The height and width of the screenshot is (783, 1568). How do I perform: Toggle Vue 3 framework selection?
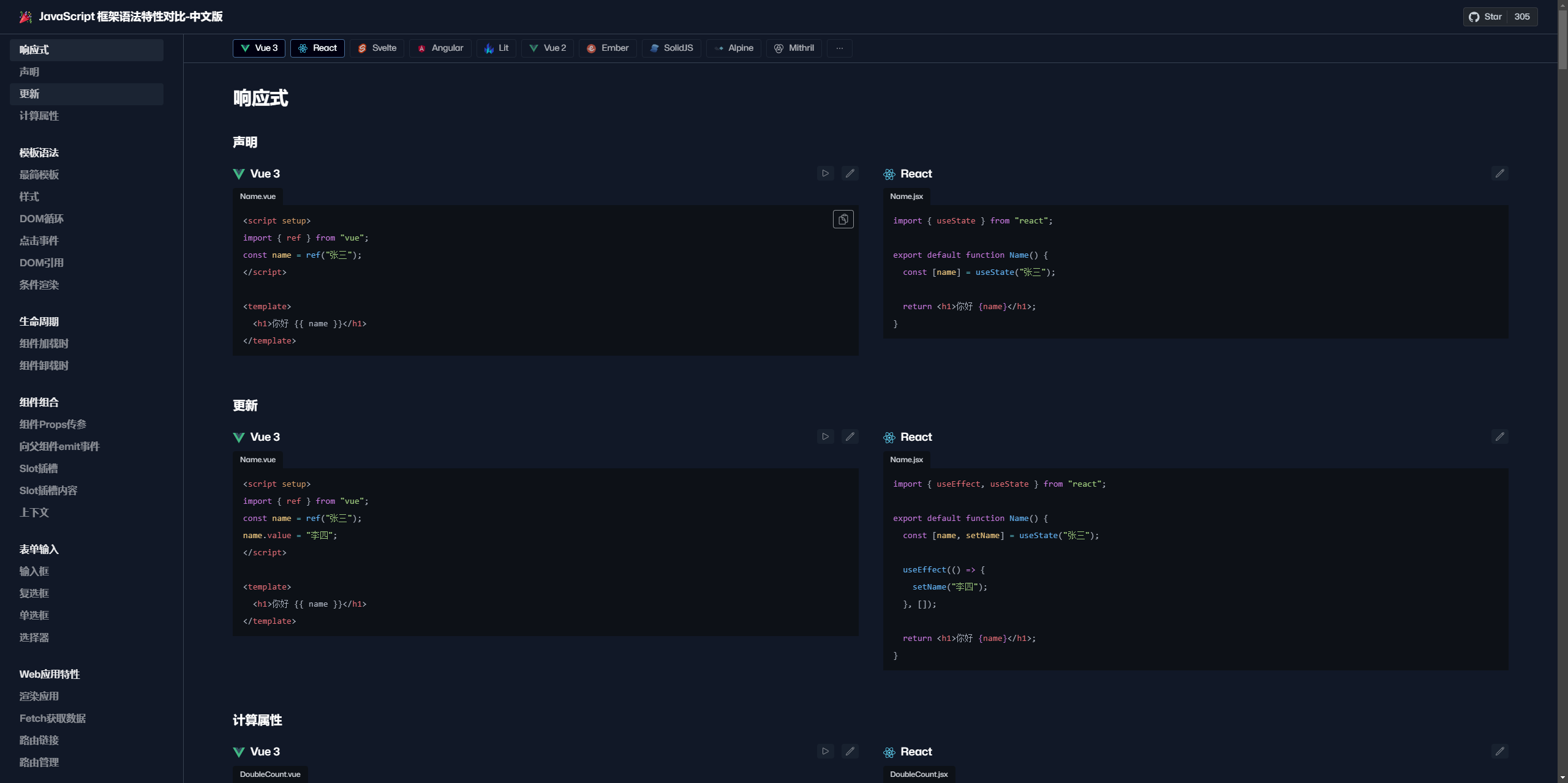click(259, 48)
